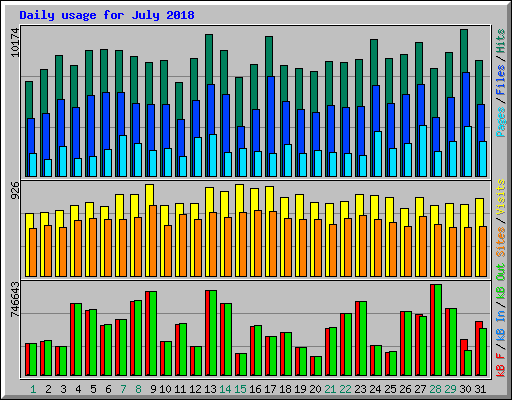Select day 30 on the x-axis
Screen dimensions: 512x400
pyautogui.click(x=465, y=389)
